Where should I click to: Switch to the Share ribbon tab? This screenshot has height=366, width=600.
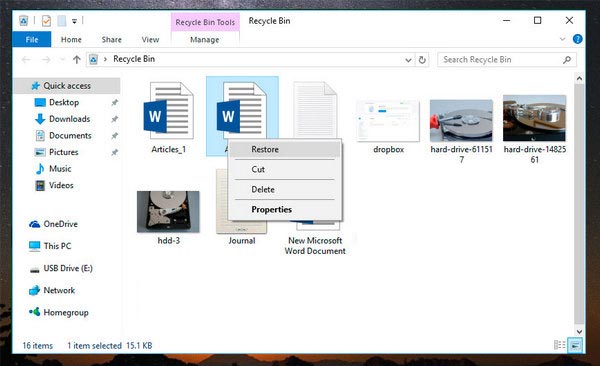click(111, 39)
